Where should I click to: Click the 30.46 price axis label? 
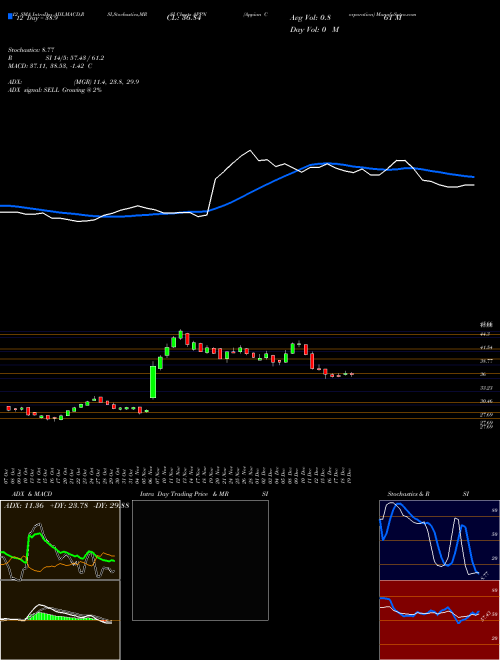click(x=486, y=402)
